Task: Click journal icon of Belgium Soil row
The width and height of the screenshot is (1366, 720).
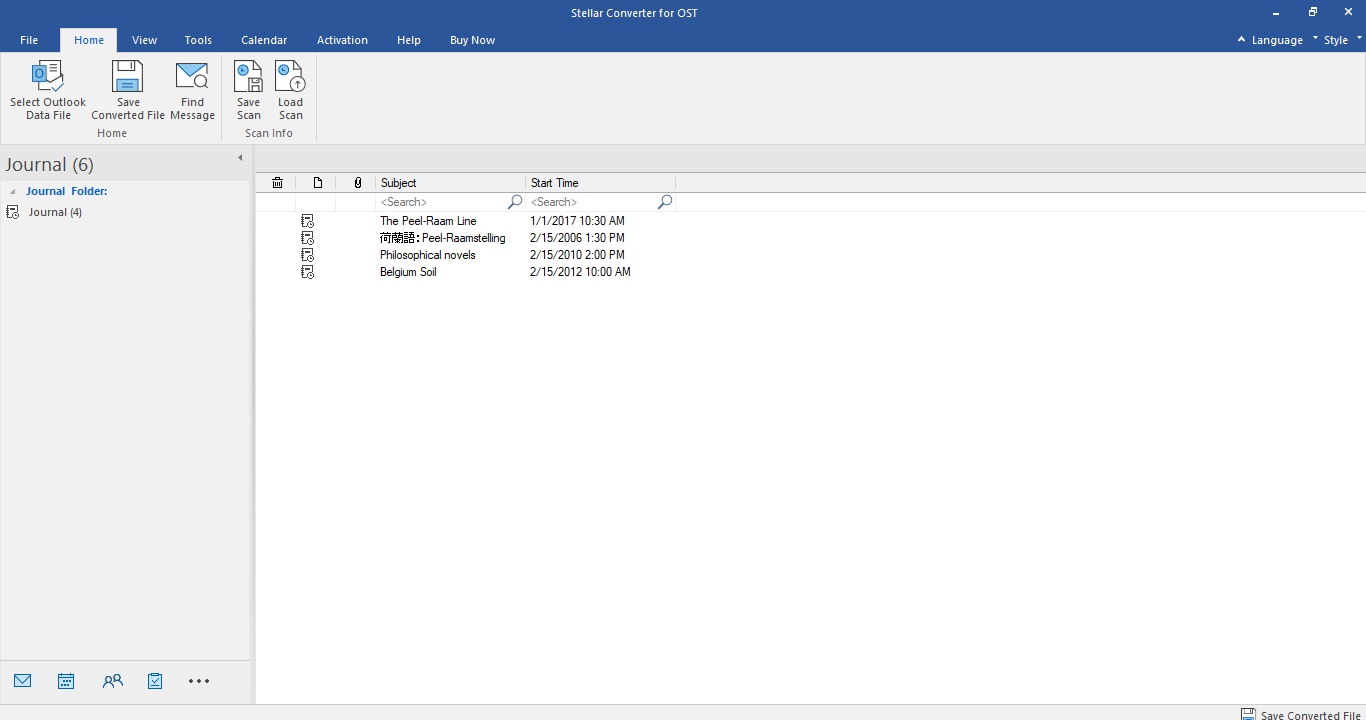Action: coord(307,272)
